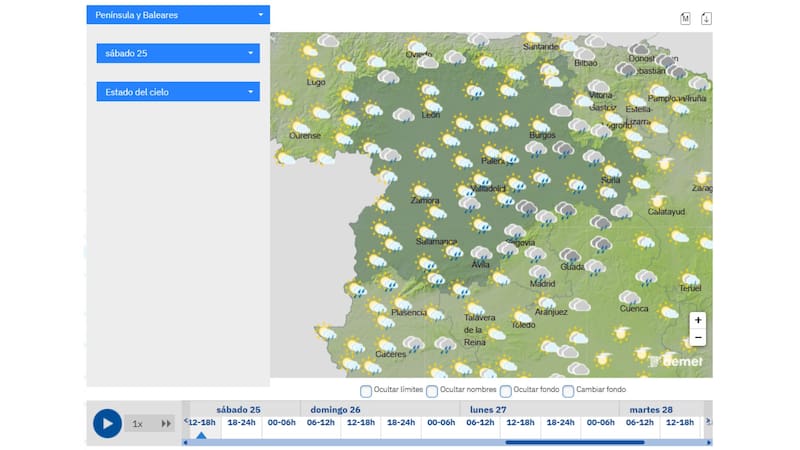Viewport: 800px width, 450px height.
Task: Click the Plasencia label on the map
Action: pyautogui.click(x=409, y=312)
